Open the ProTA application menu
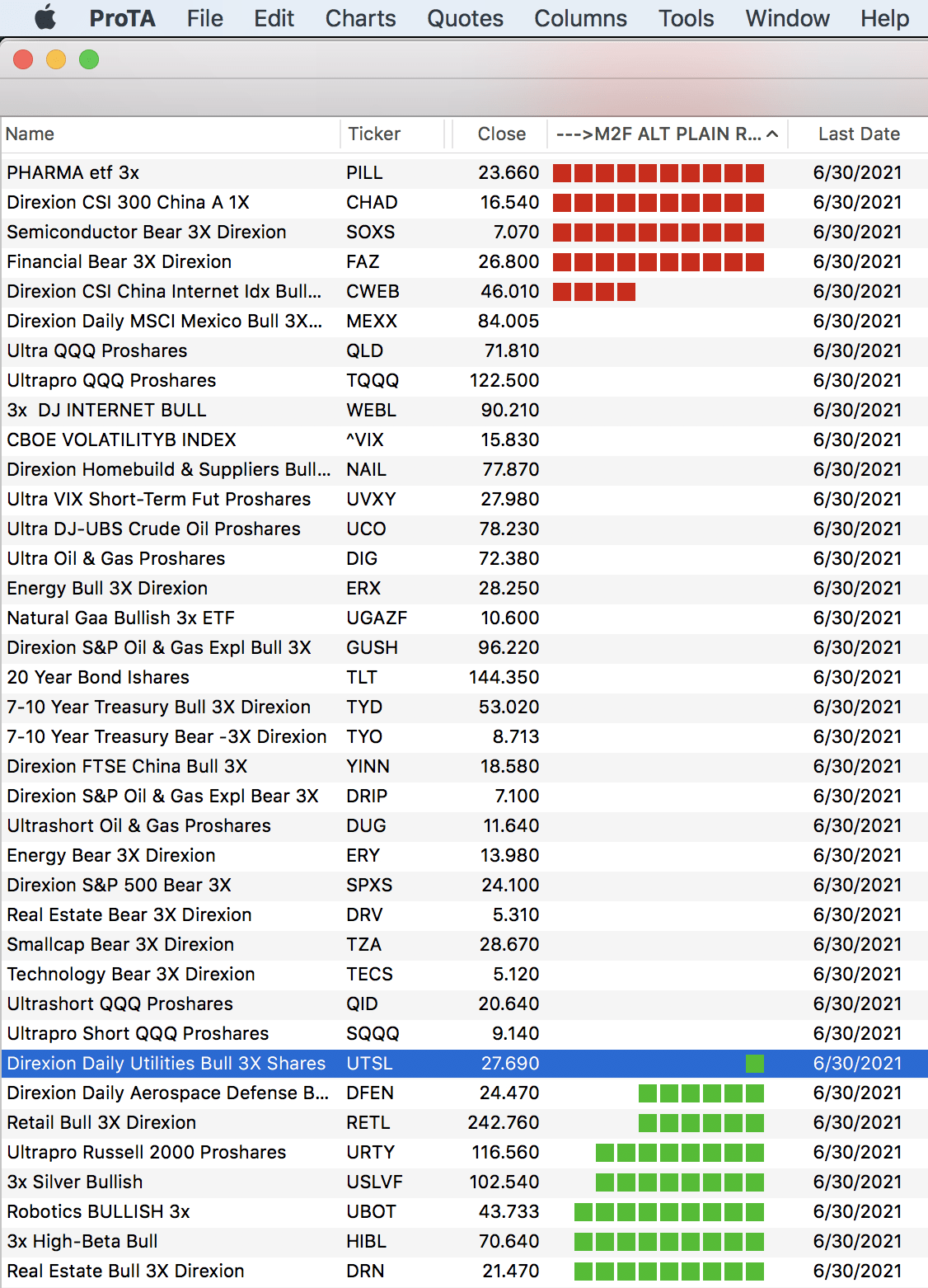This screenshot has width=928, height=1288. point(122,18)
